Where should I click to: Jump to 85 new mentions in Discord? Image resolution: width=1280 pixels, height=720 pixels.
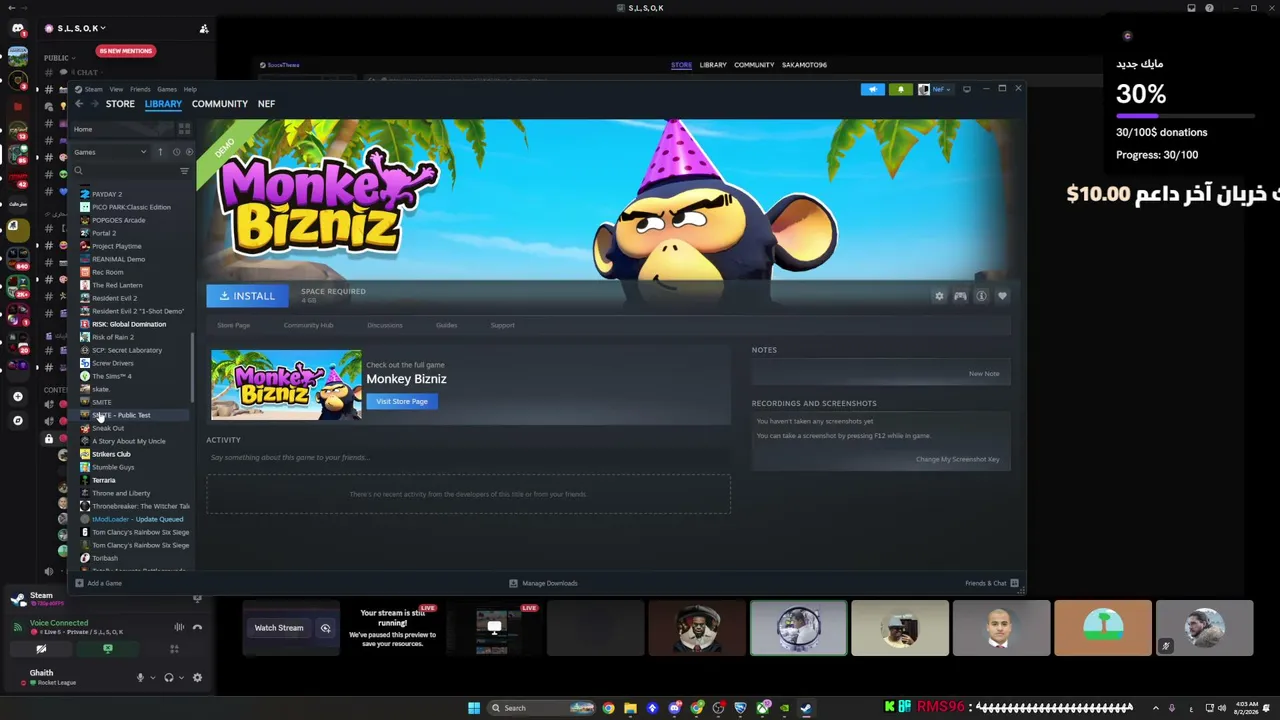coord(125,51)
